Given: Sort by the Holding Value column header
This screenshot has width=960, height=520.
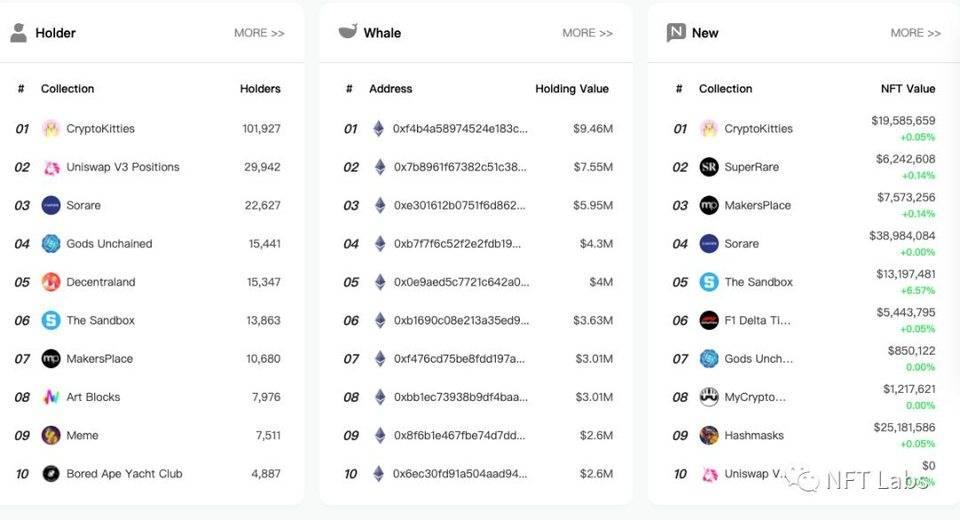Looking at the screenshot, I should 571,89.
